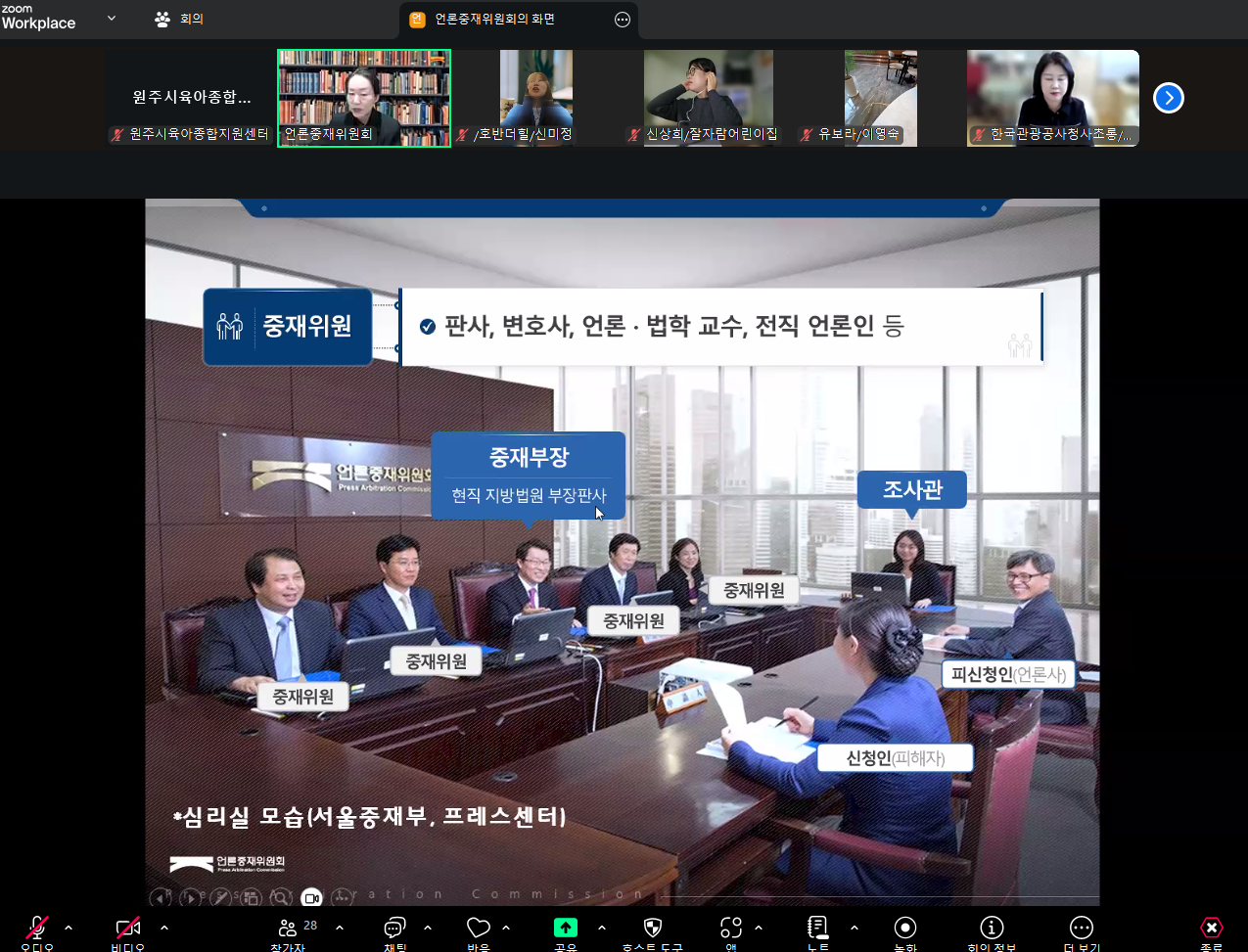Open host tools (호스트 도구) shield icon
The width and height of the screenshot is (1248, 952).
(x=653, y=929)
